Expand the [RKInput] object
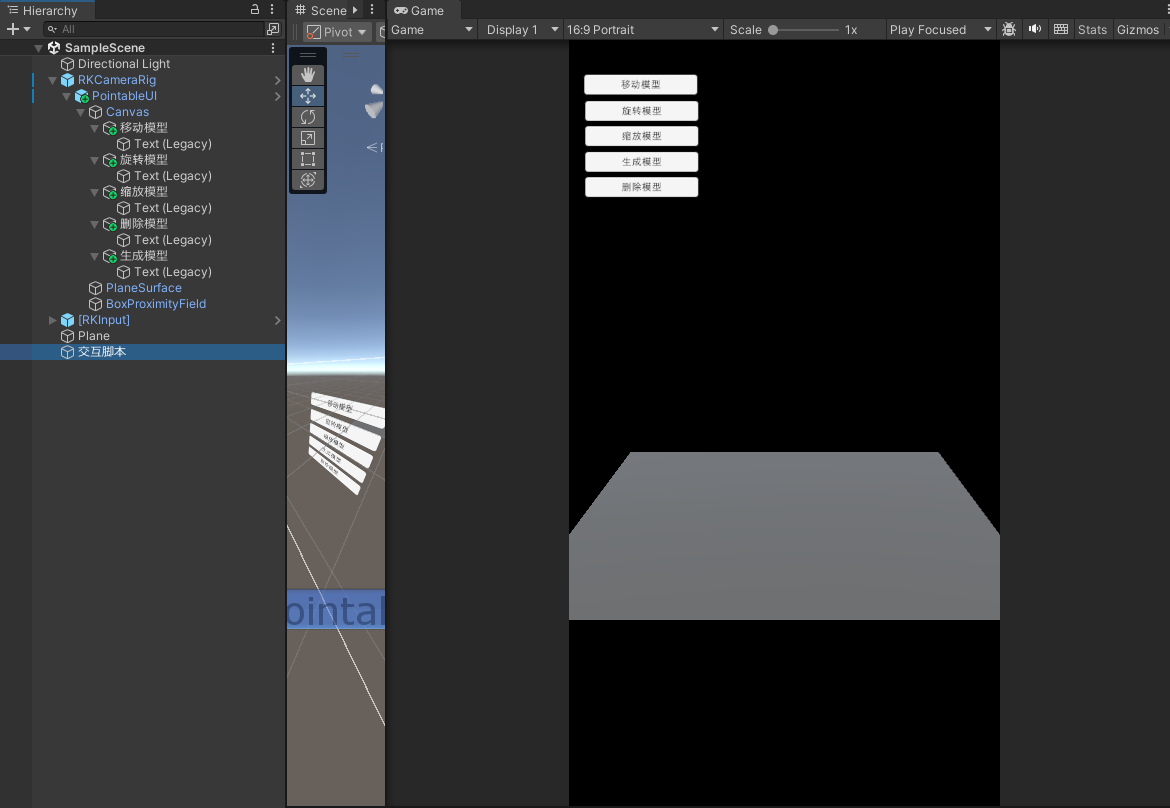 [x=52, y=320]
